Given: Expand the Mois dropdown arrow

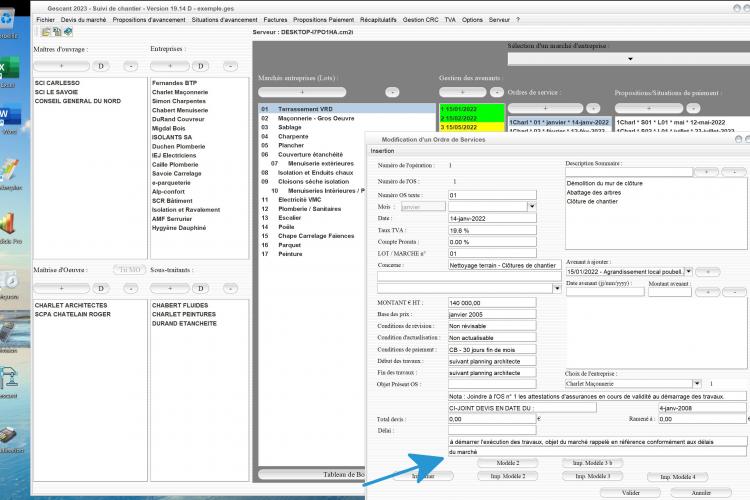Looking at the screenshot, I should click(532, 206).
